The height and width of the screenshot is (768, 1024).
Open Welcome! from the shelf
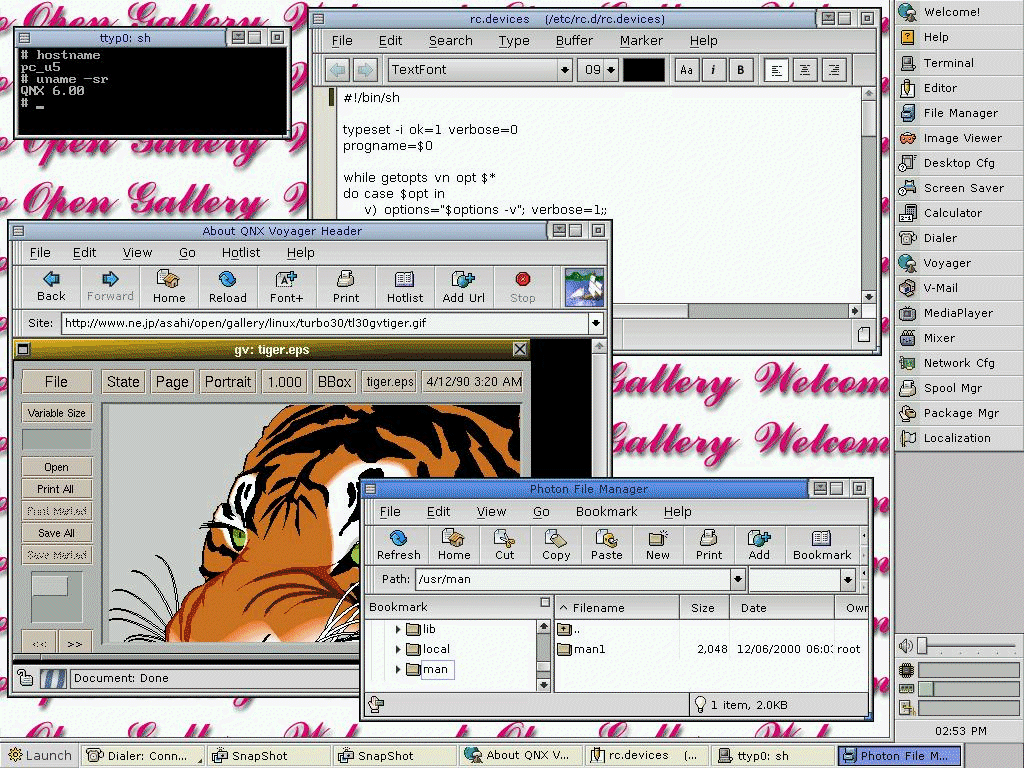(x=959, y=12)
